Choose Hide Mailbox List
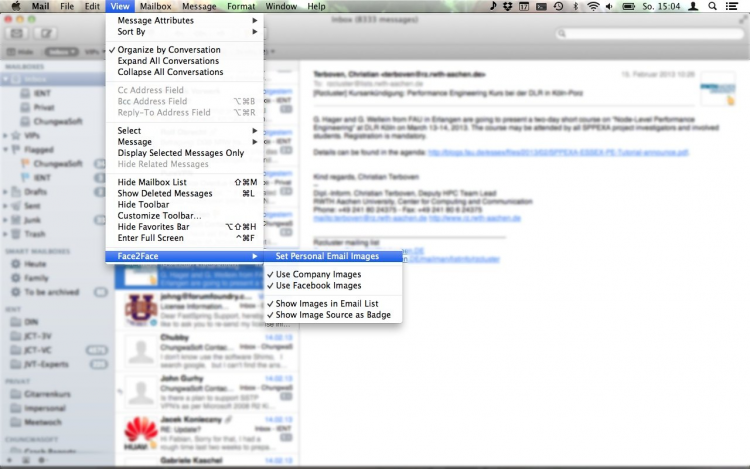This screenshot has height=469, width=750. click(x=185, y=182)
